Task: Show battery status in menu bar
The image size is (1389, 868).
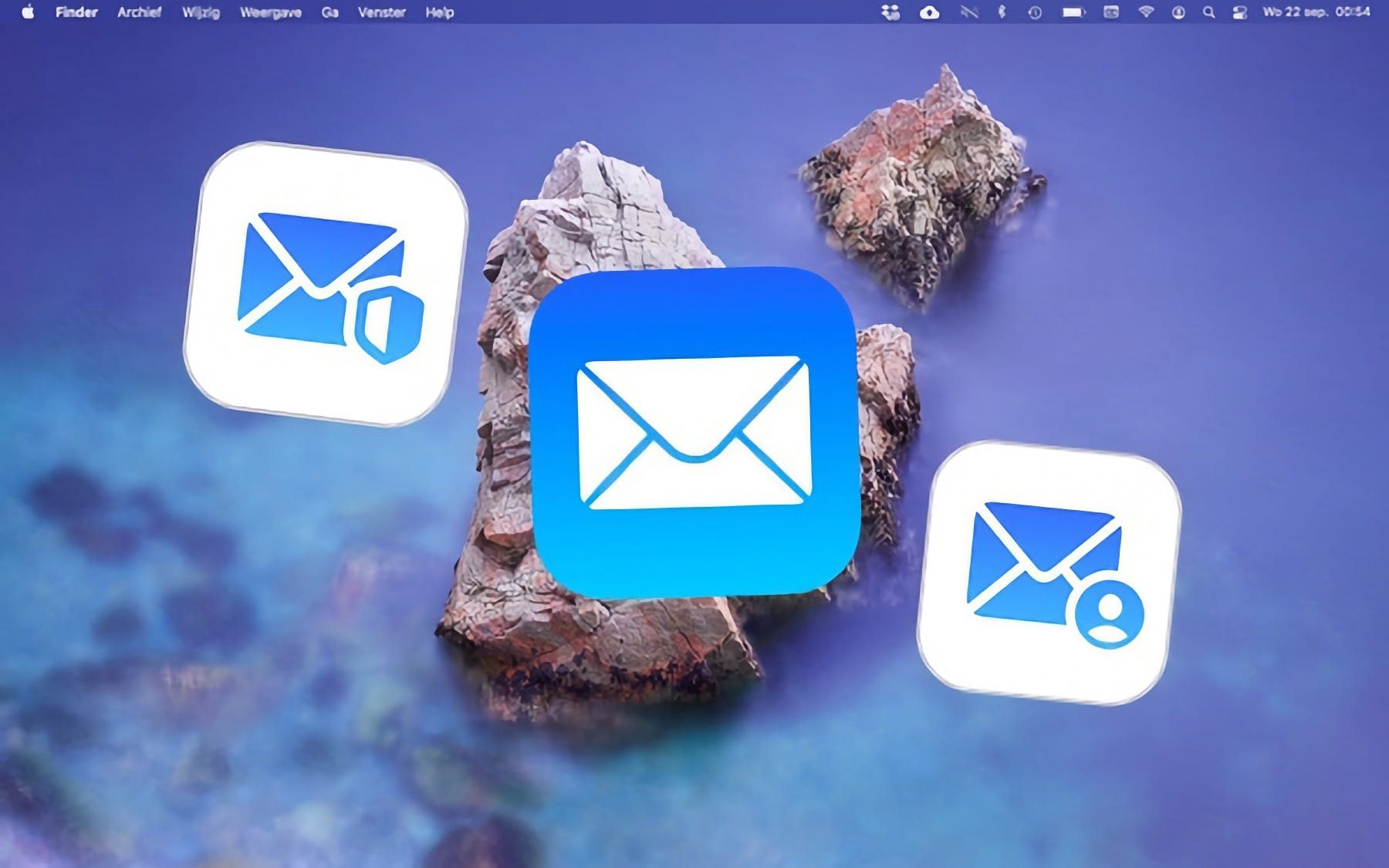Action: point(1073,12)
